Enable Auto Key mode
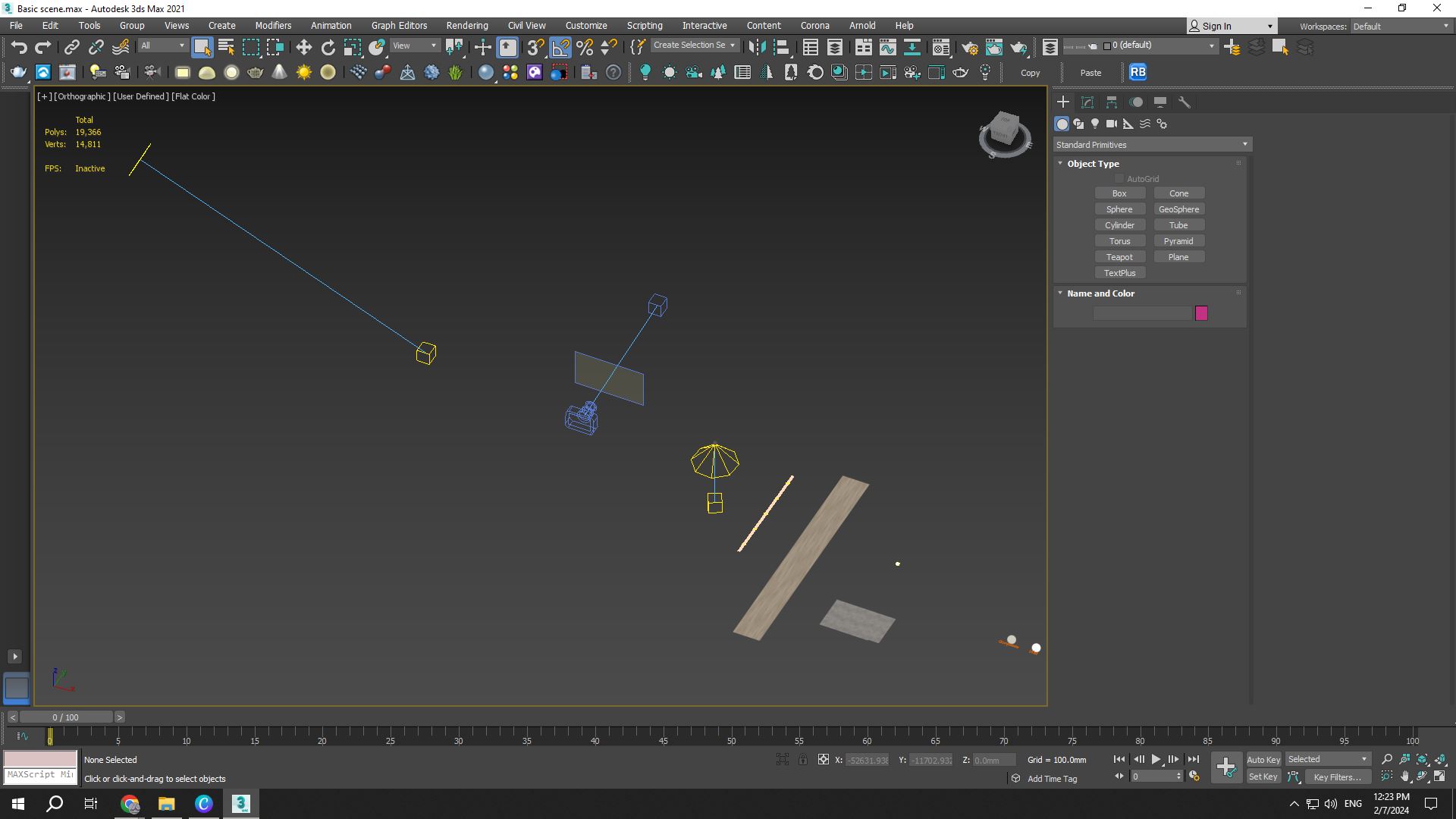The image size is (1456, 819). point(1263,759)
